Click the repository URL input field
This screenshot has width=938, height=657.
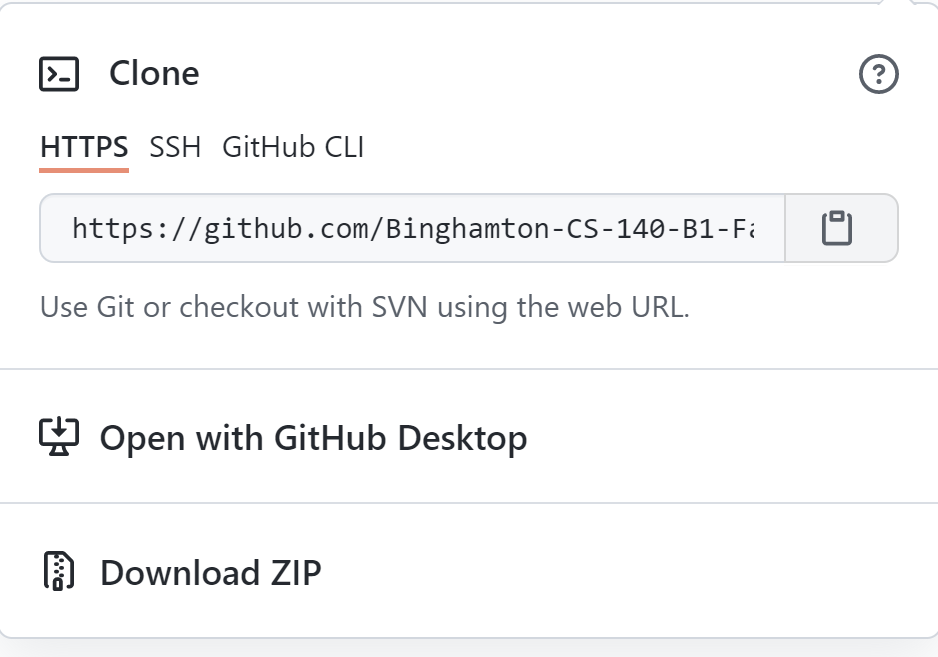pyautogui.click(x=412, y=229)
